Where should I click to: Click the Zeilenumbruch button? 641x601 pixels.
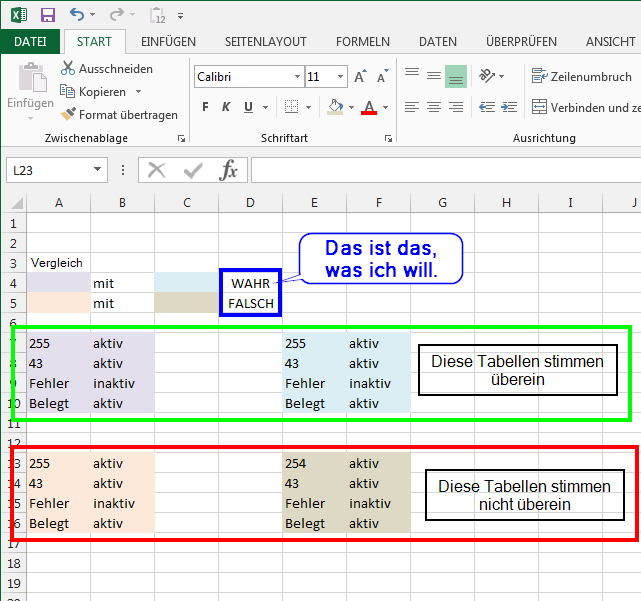coord(580,76)
